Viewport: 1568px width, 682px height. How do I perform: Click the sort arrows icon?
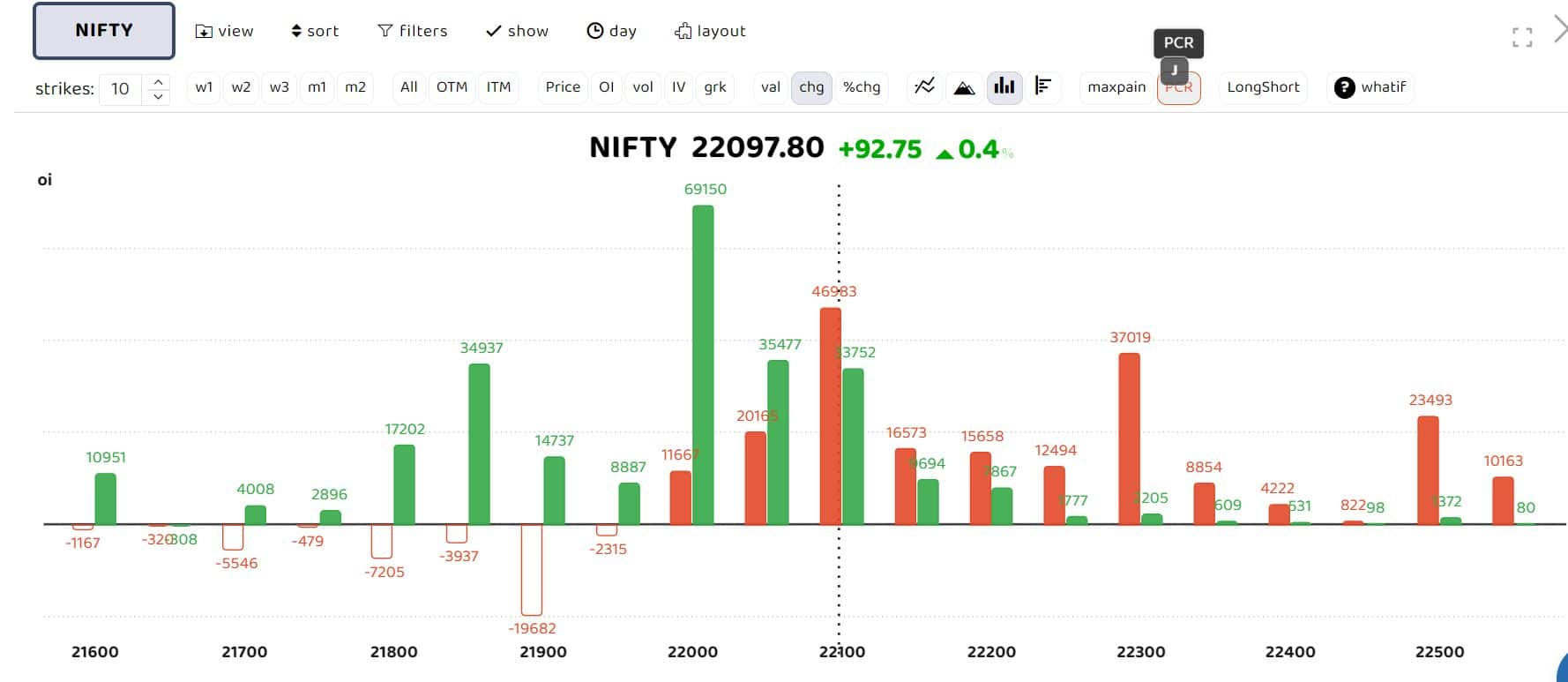pyautogui.click(x=296, y=31)
